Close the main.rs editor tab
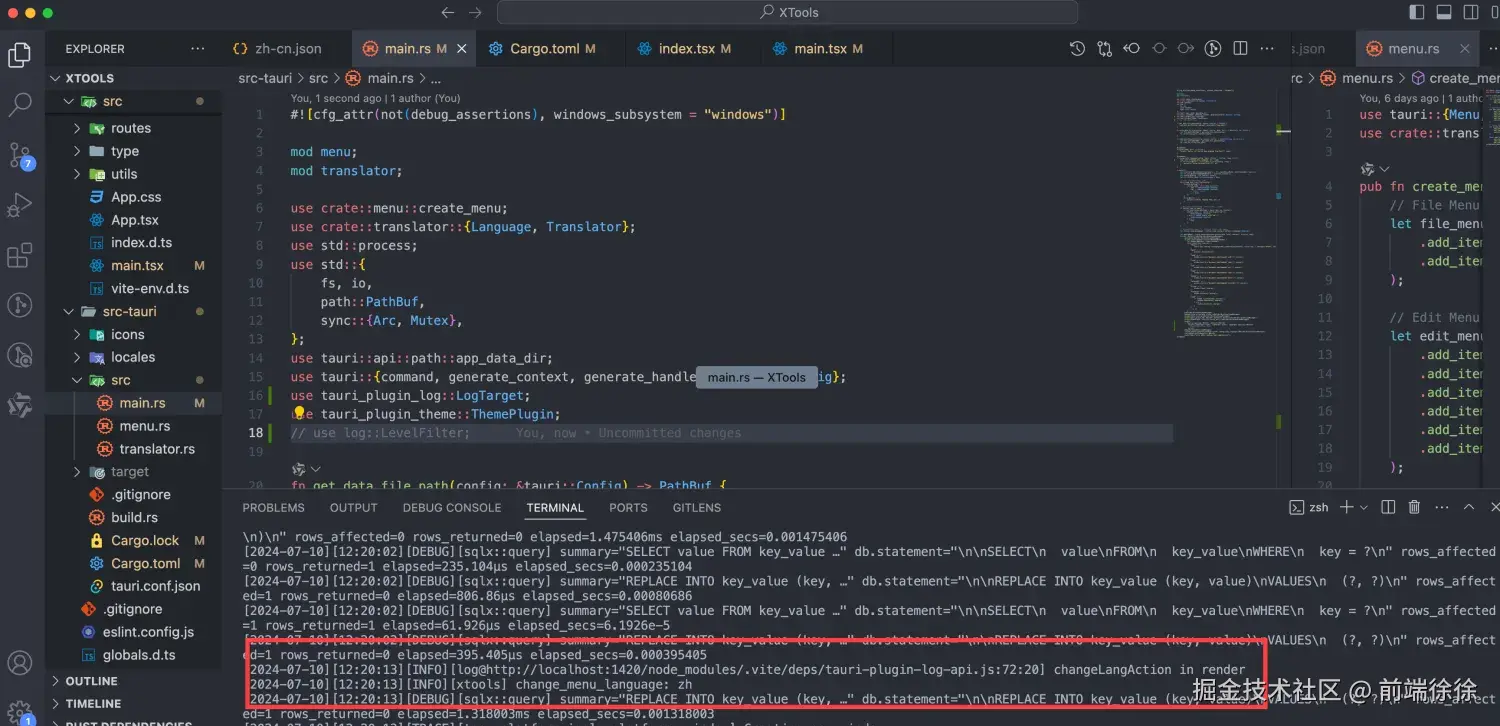 pyautogui.click(x=462, y=48)
